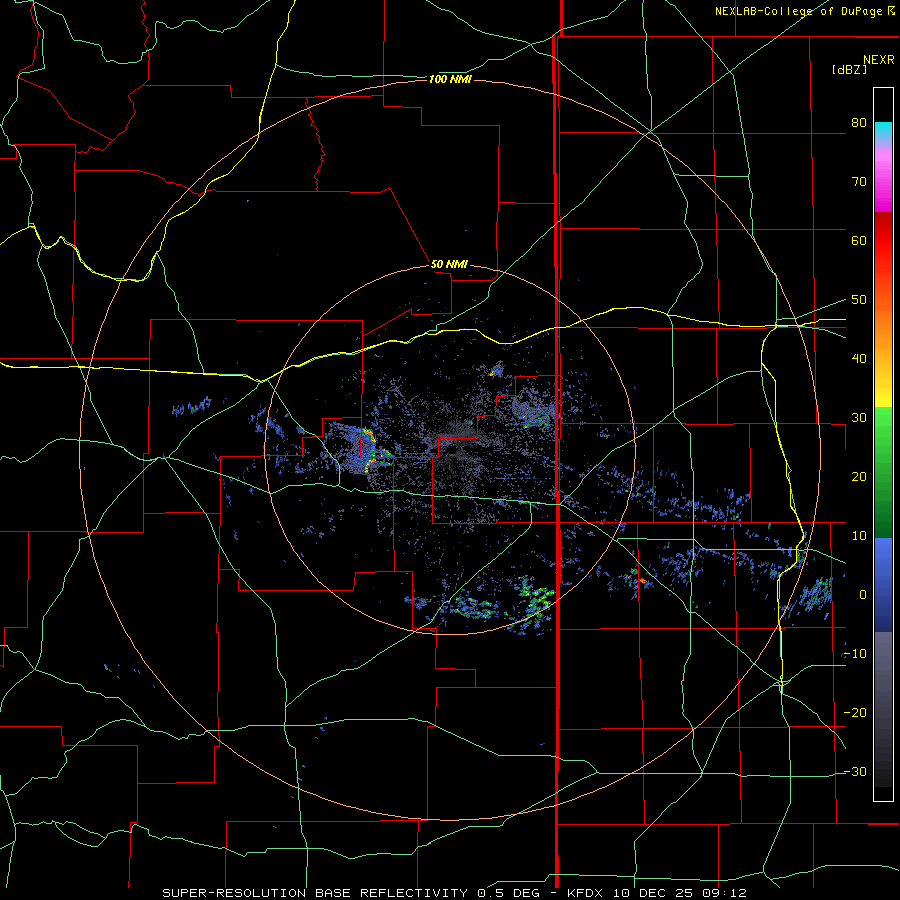Click the [dBZ] unit label
Viewport: 900px width, 900px height.
coord(849,69)
